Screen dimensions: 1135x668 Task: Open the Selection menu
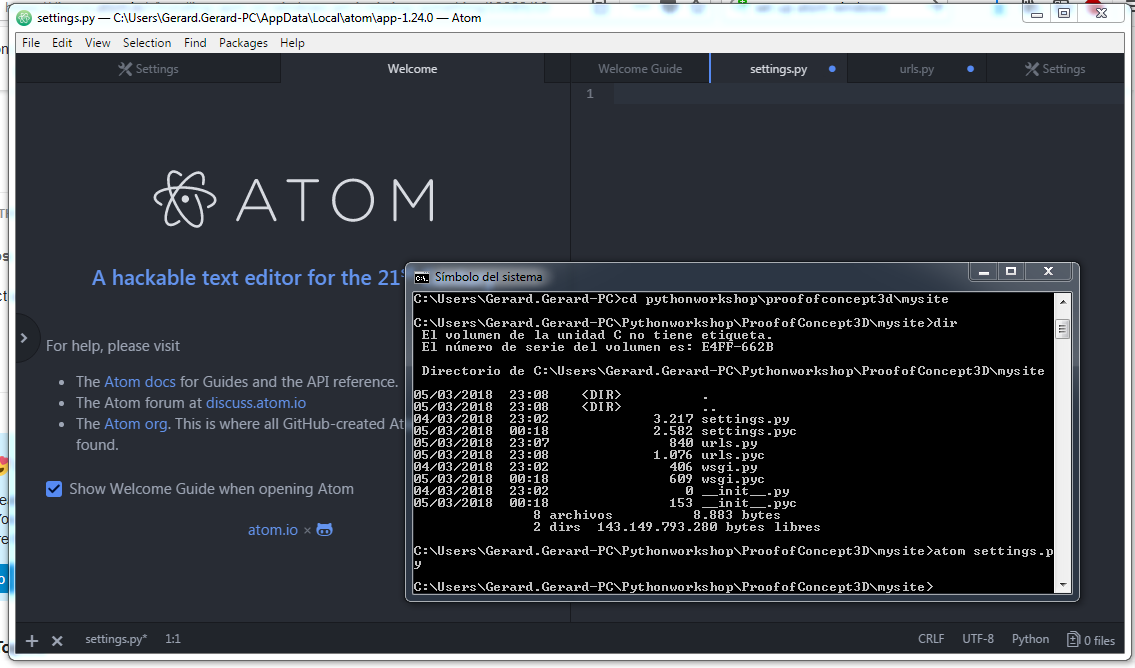pyautogui.click(x=147, y=43)
